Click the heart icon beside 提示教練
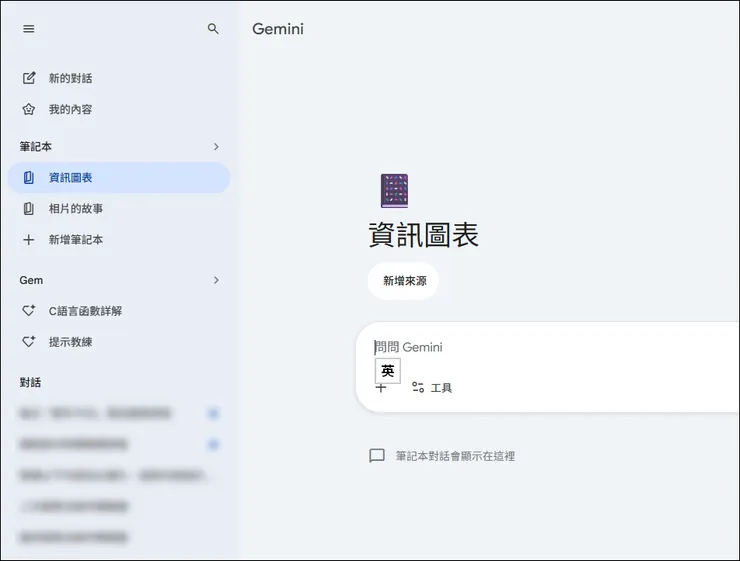The height and width of the screenshot is (561, 740). pos(29,342)
